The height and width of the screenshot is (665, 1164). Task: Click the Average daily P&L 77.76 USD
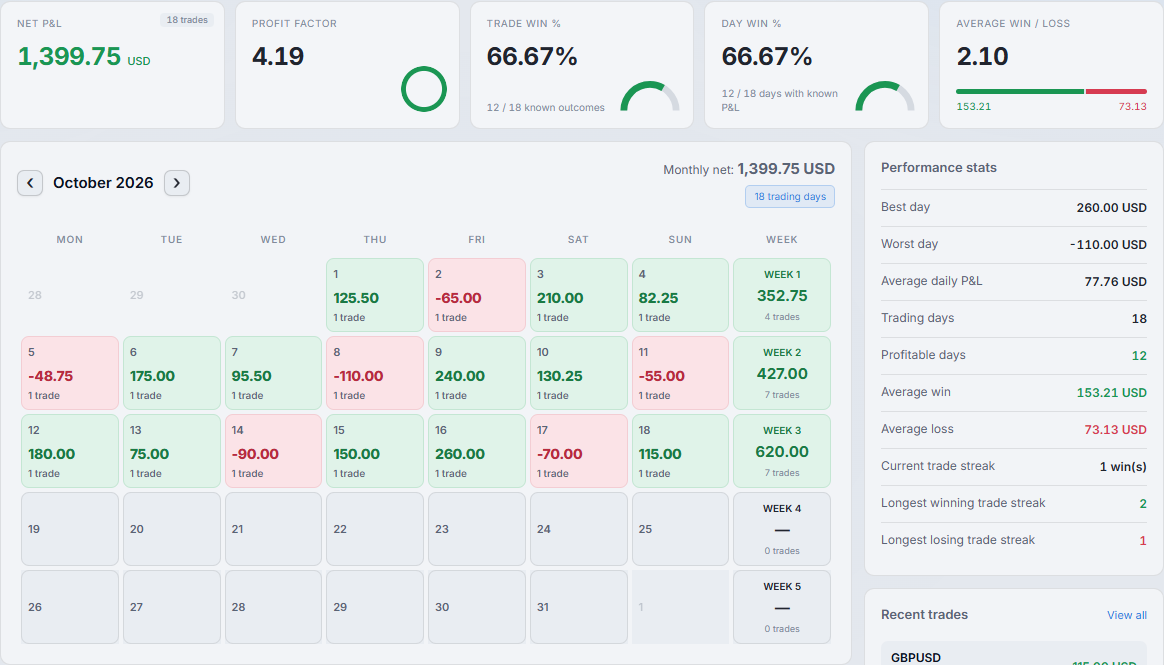pyautogui.click(x=1115, y=282)
